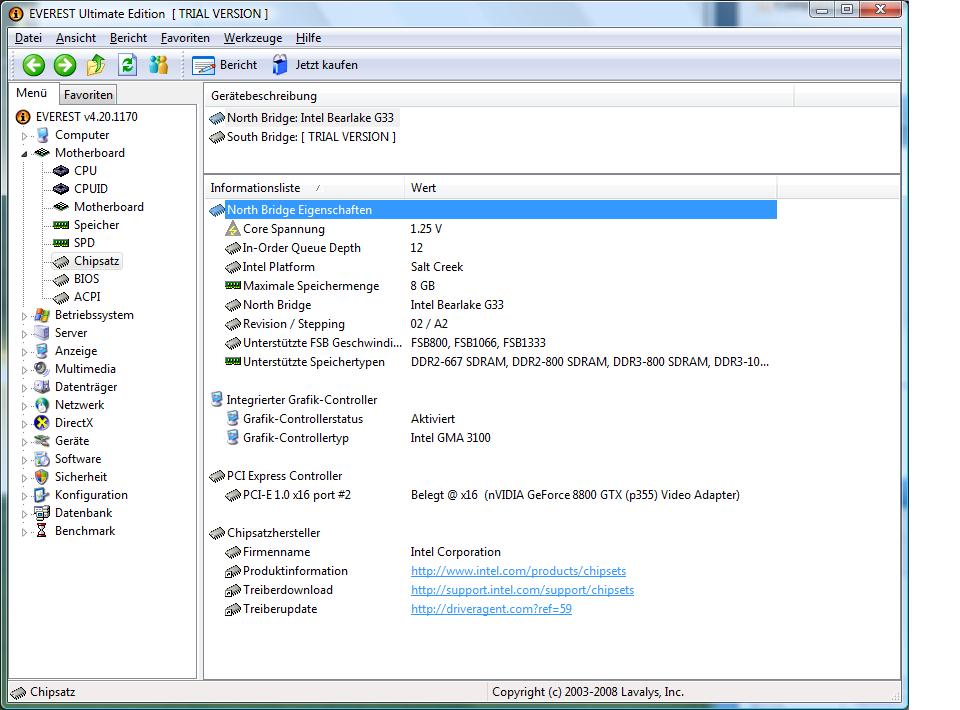Expand the Datenträger tree node
This screenshot has width=960, height=710.
click(x=24, y=387)
